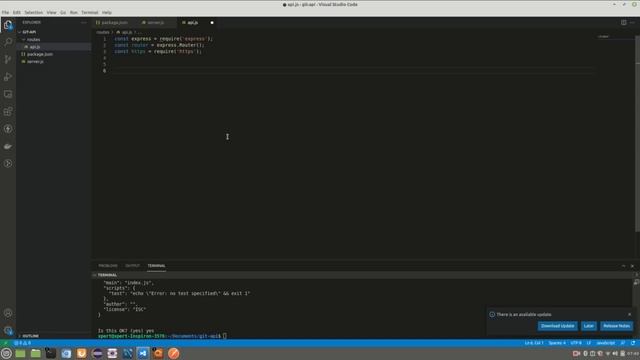Open the Go menu

pyautogui.click(x=63, y=13)
